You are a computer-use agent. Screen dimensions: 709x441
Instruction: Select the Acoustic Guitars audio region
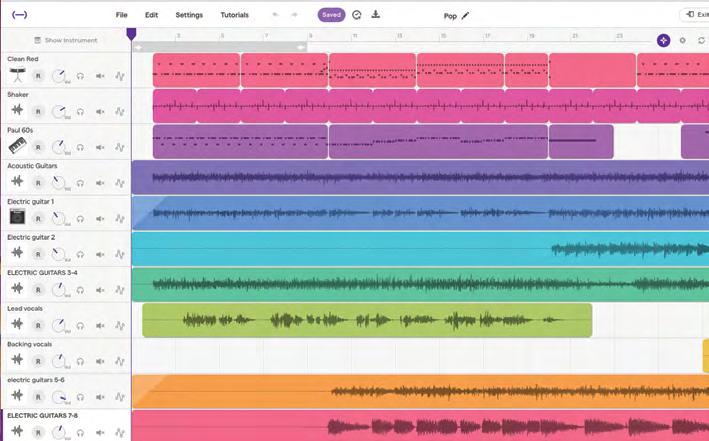(x=421, y=177)
